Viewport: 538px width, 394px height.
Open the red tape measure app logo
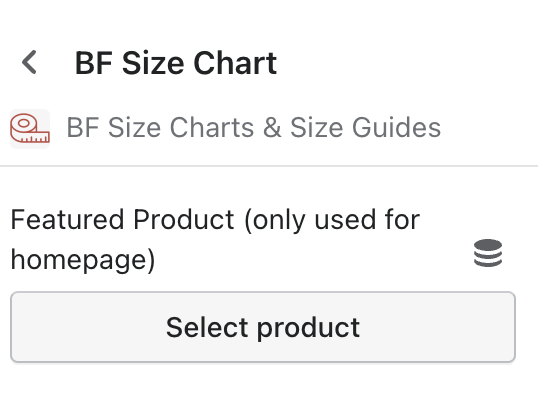coord(30,128)
